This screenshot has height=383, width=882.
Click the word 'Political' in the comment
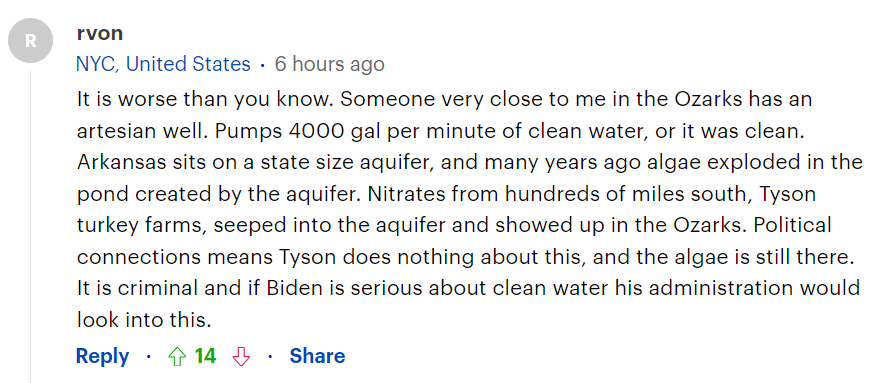click(x=792, y=226)
